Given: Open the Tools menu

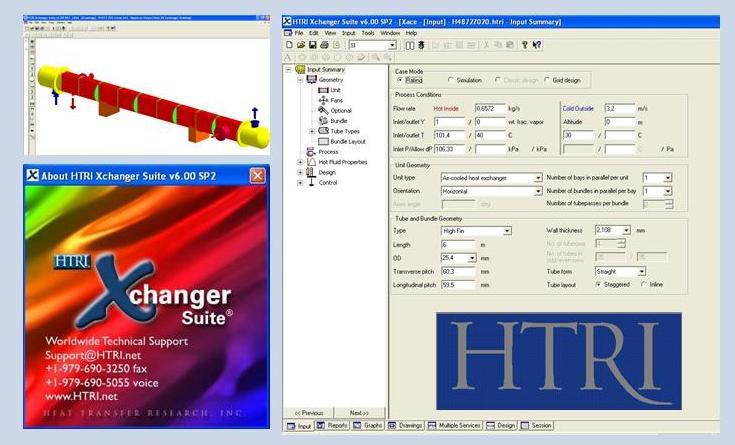Looking at the screenshot, I should (368, 33).
